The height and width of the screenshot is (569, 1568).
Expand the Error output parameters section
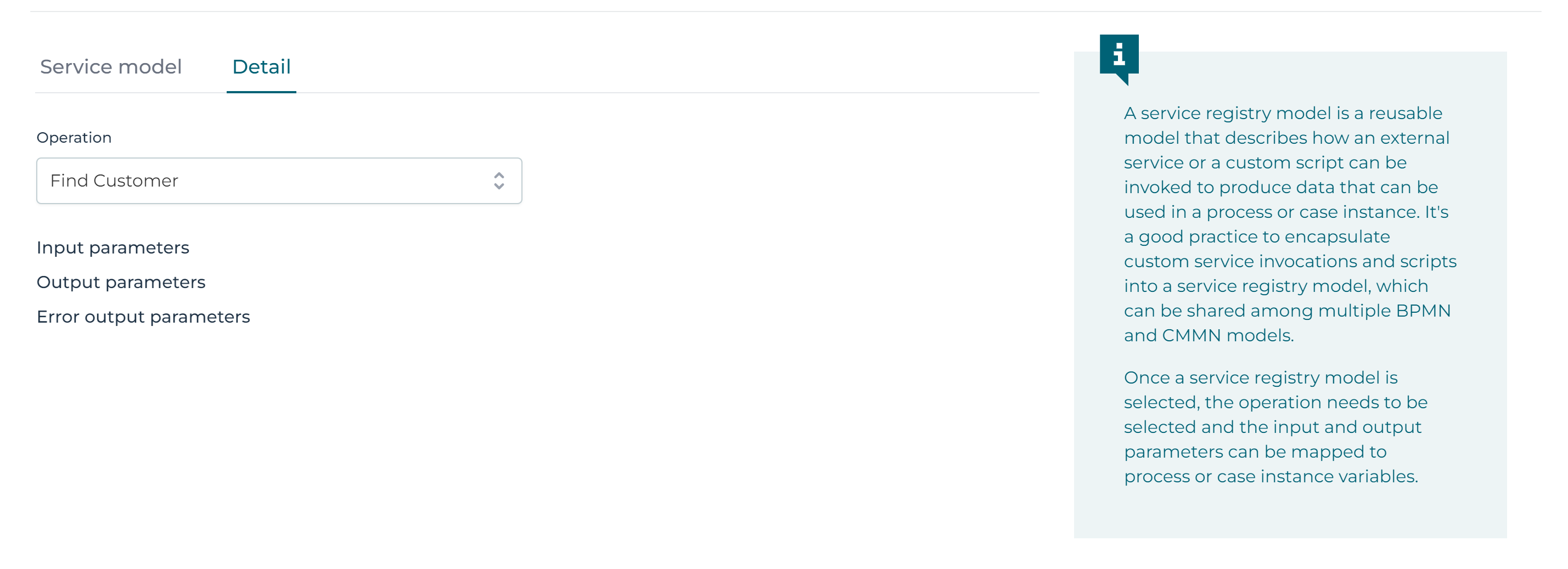pos(143,317)
